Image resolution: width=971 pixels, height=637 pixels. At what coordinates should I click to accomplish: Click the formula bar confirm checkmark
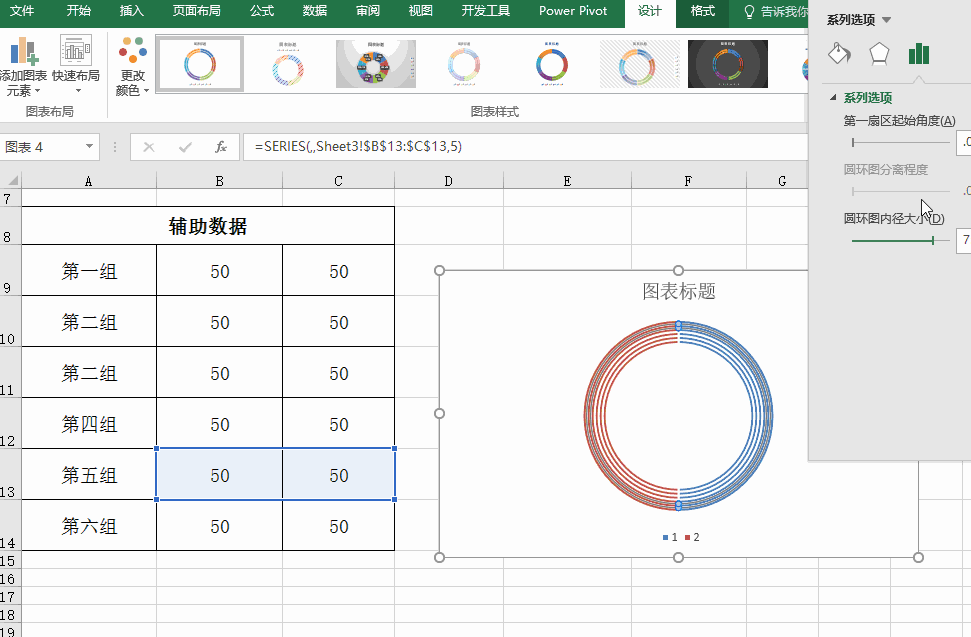pos(185,147)
